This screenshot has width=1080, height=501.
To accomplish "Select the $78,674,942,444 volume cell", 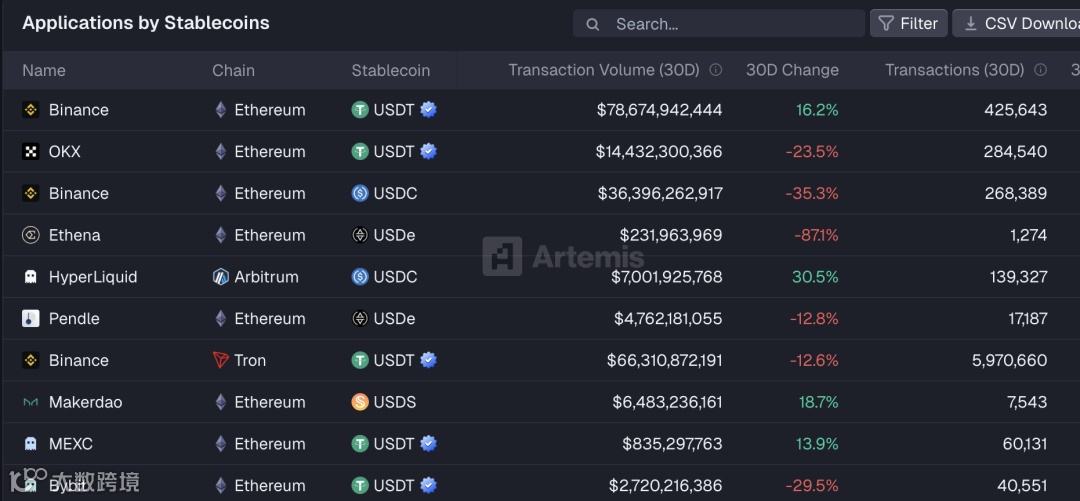I will tap(659, 110).
